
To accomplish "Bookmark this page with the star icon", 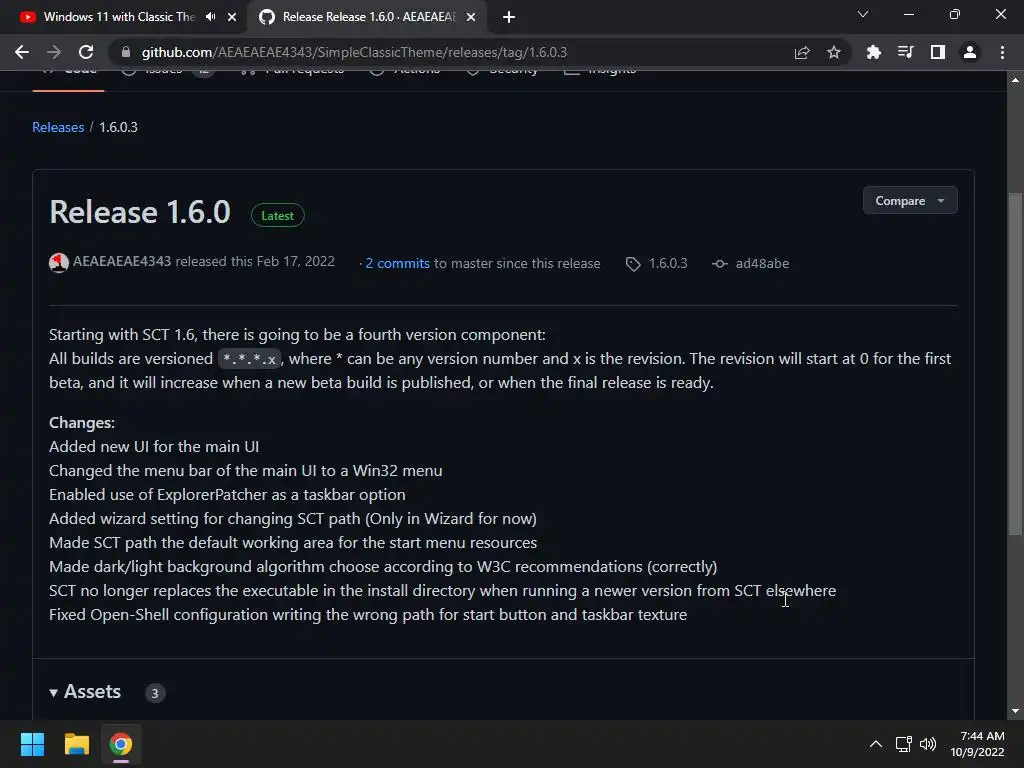I will click(834, 52).
